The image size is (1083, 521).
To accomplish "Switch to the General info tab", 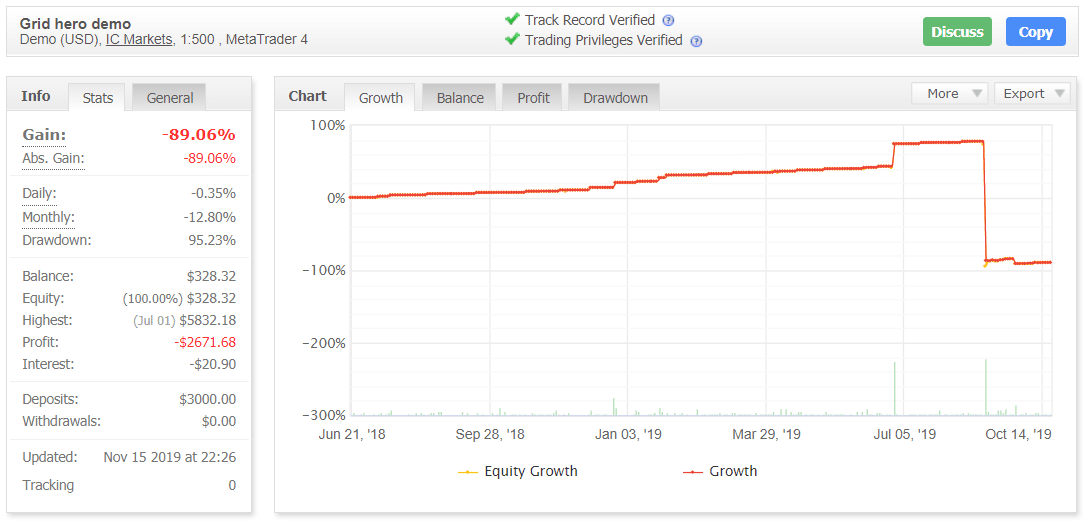I will click(169, 98).
